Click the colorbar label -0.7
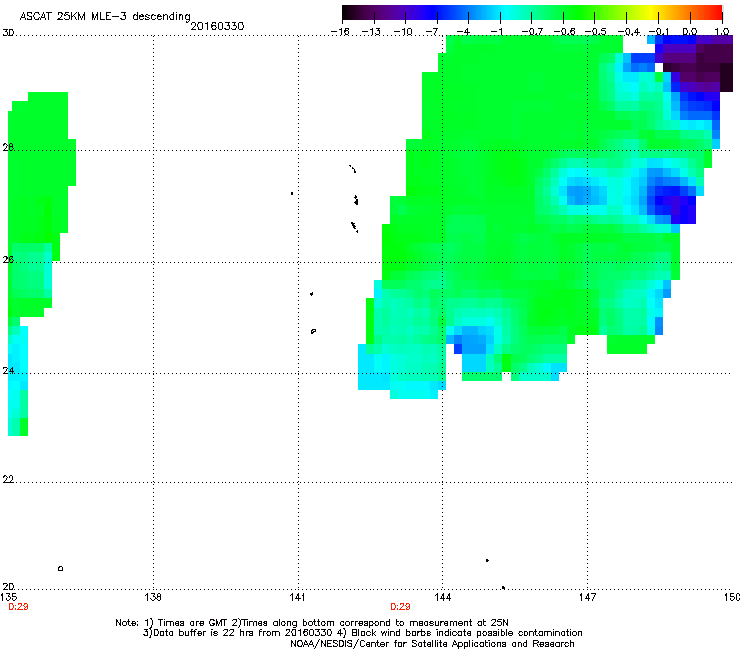Viewport: 740px width, 650px height. [532, 32]
